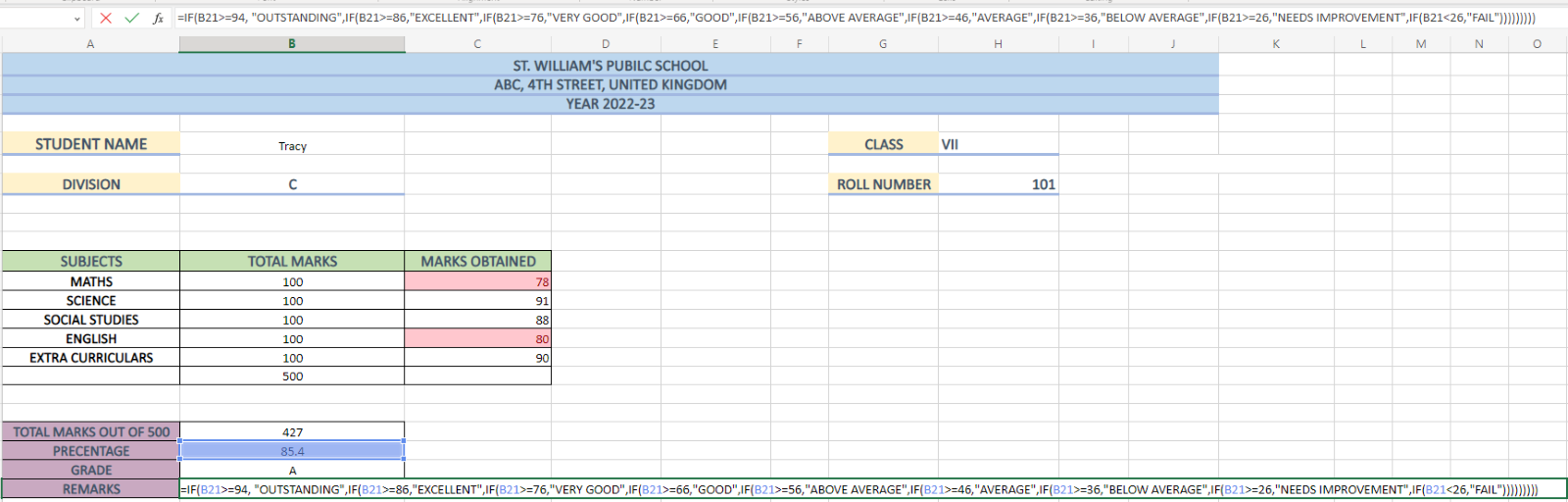Image resolution: width=1568 pixels, height=502 pixels.
Task: Click the GRADE label cell
Action: tap(91, 471)
